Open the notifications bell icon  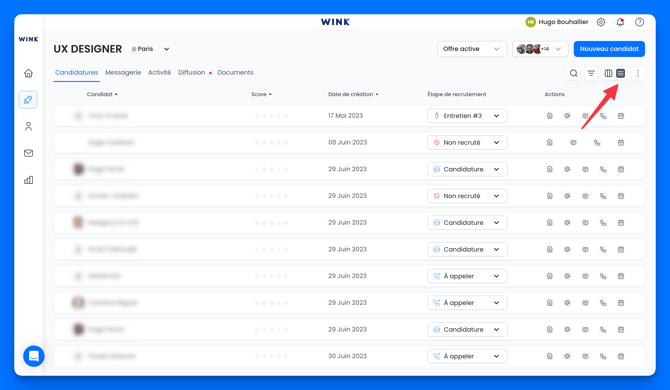click(620, 22)
